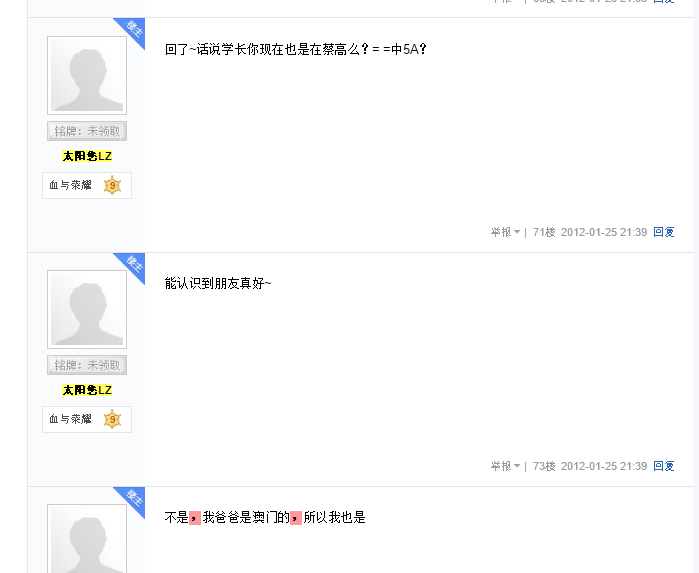Screen dimensions: 699x573
Task: Click 回复 on the 73楼 post
Action: pos(663,466)
